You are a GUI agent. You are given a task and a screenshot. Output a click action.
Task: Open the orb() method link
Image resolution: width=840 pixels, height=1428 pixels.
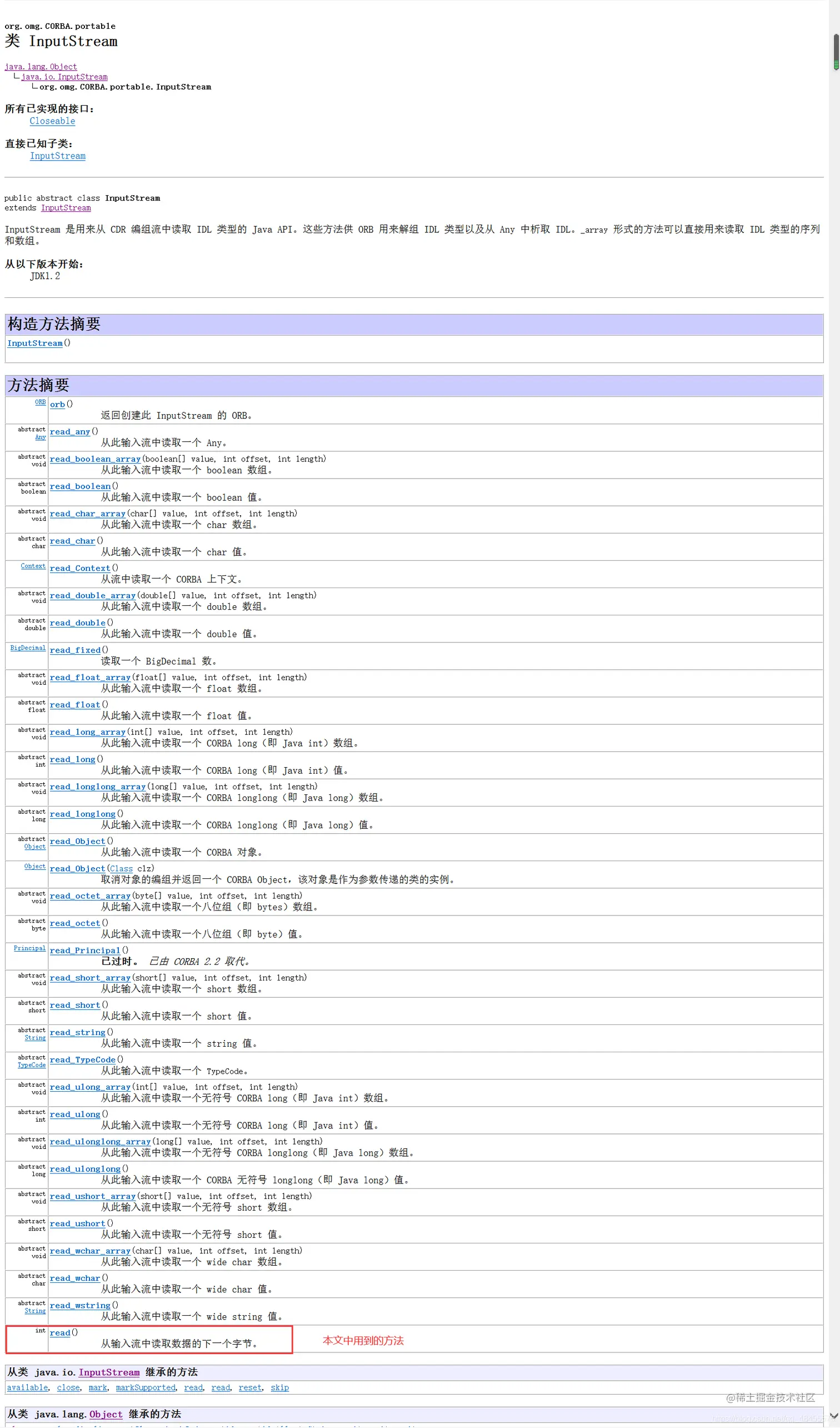click(57, 405)
